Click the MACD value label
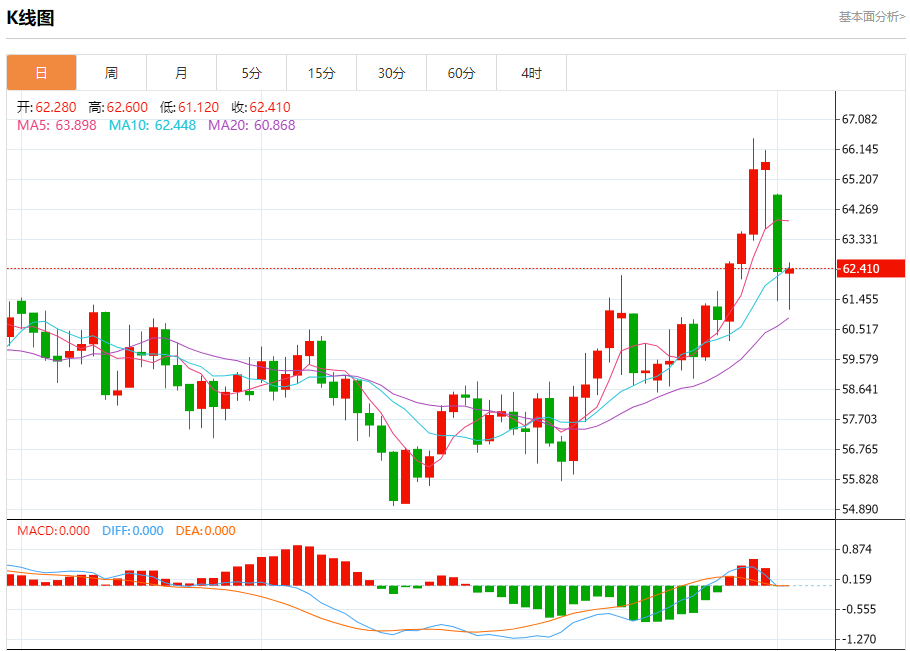The image size is (910, 651). click(x=53, y=531)
